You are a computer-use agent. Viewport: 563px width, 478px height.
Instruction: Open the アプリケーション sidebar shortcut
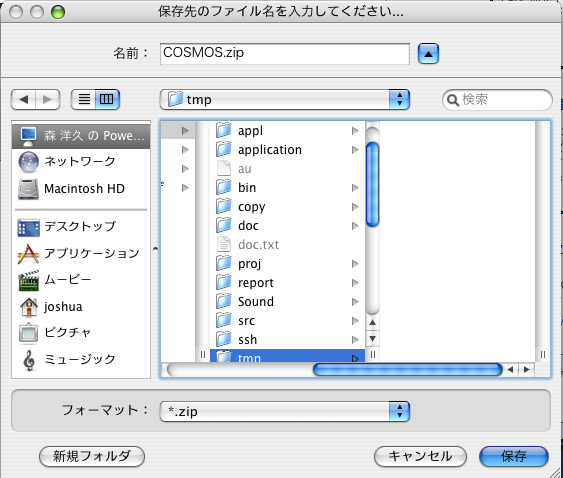(81, 254)
